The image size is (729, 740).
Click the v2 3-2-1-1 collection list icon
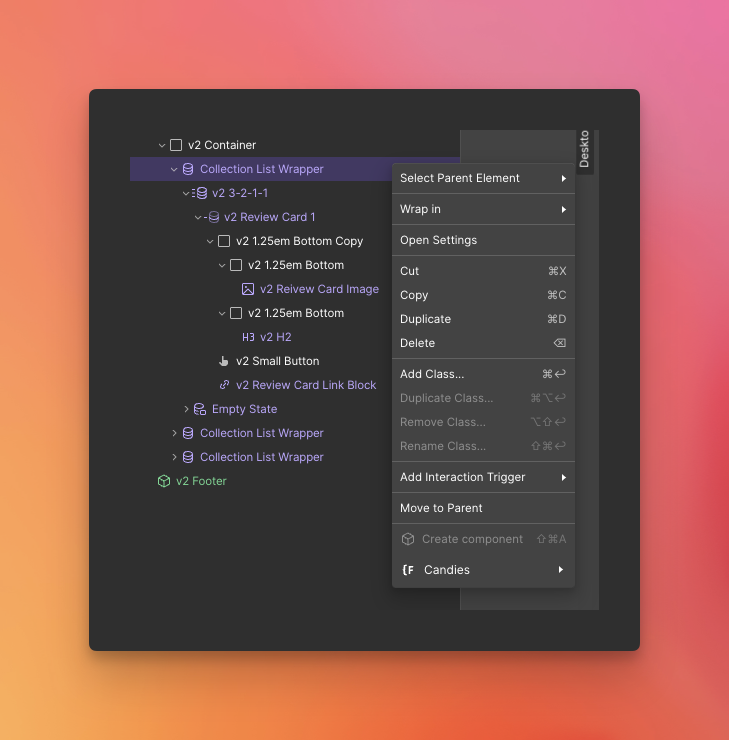tap(200, 193)
